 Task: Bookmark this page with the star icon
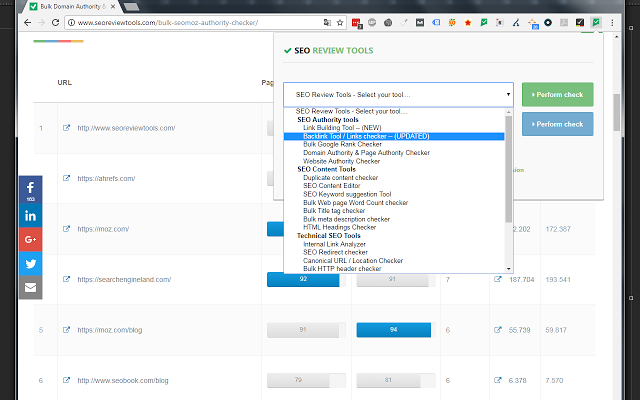pos(340,22)
